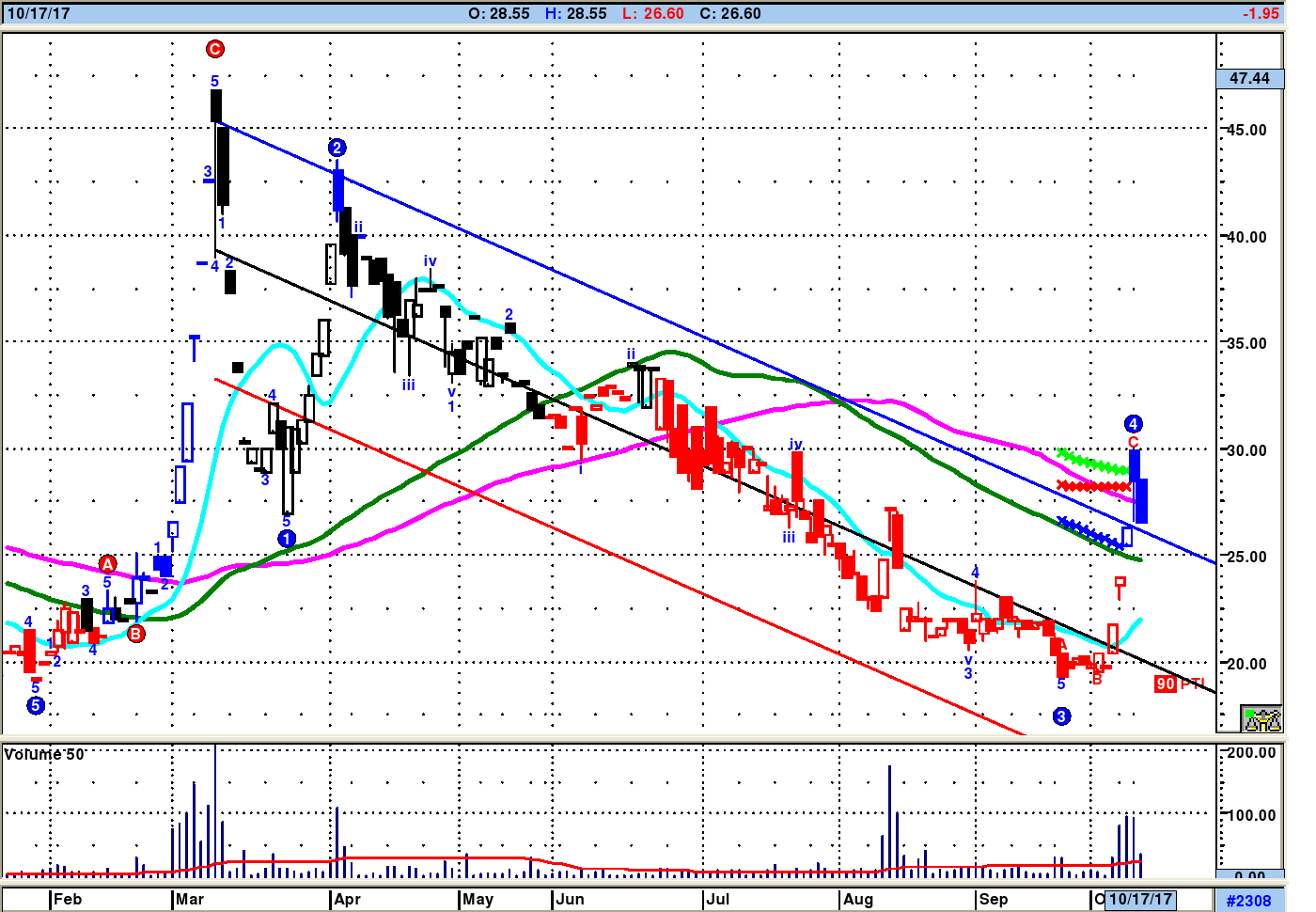Viewport: 1316px width, 912px height.
Task: Click the blue circled 3 wave label
Action: 1061,716
